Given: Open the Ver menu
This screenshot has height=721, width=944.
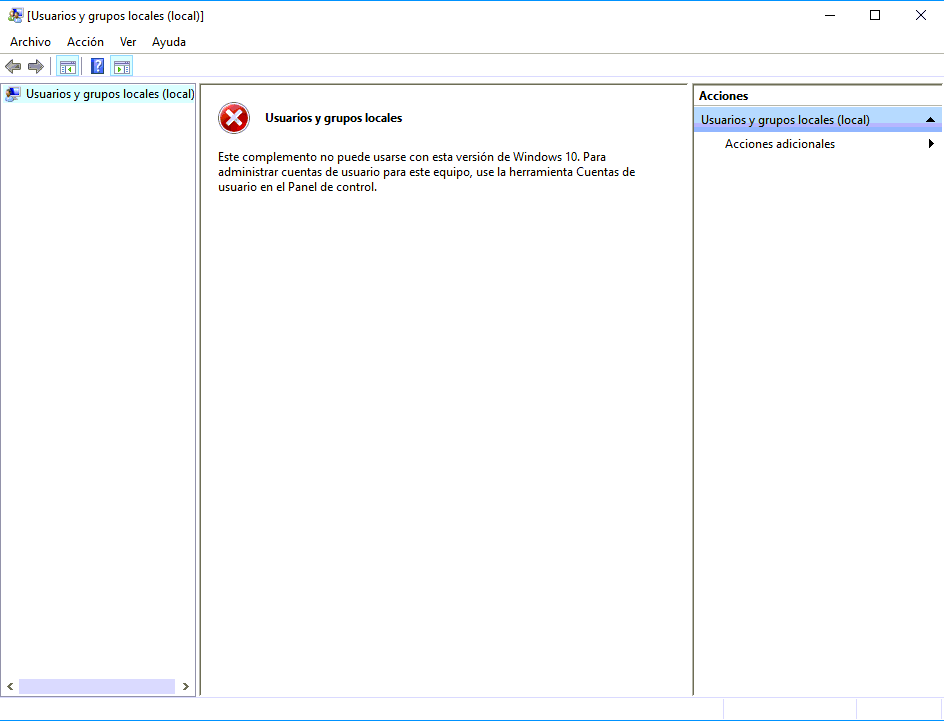Looking at the screenshot, I should pyautogui.click(x=128, y=42).
